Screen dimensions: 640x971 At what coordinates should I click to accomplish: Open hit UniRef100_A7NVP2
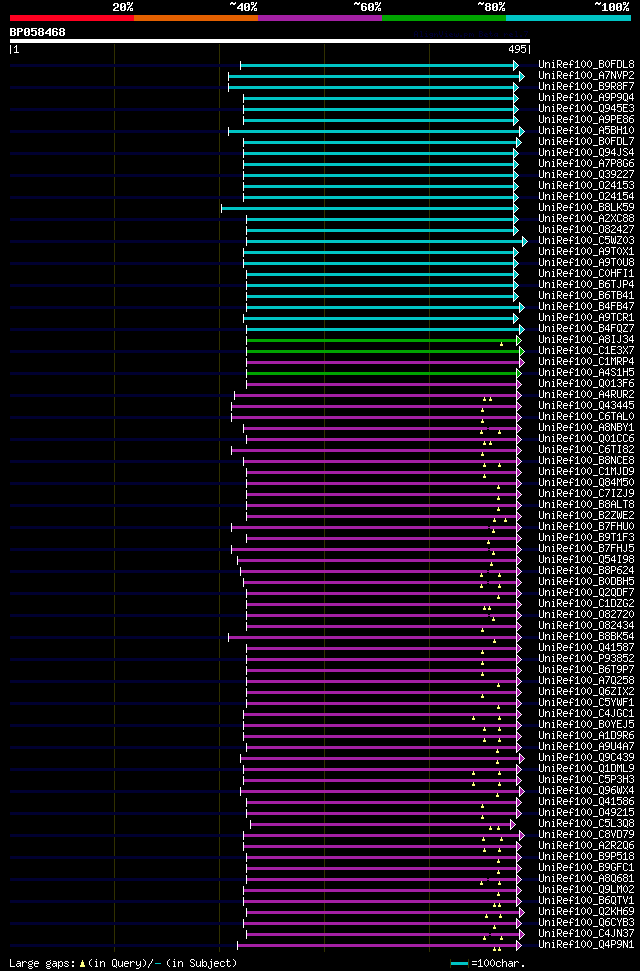586,76
